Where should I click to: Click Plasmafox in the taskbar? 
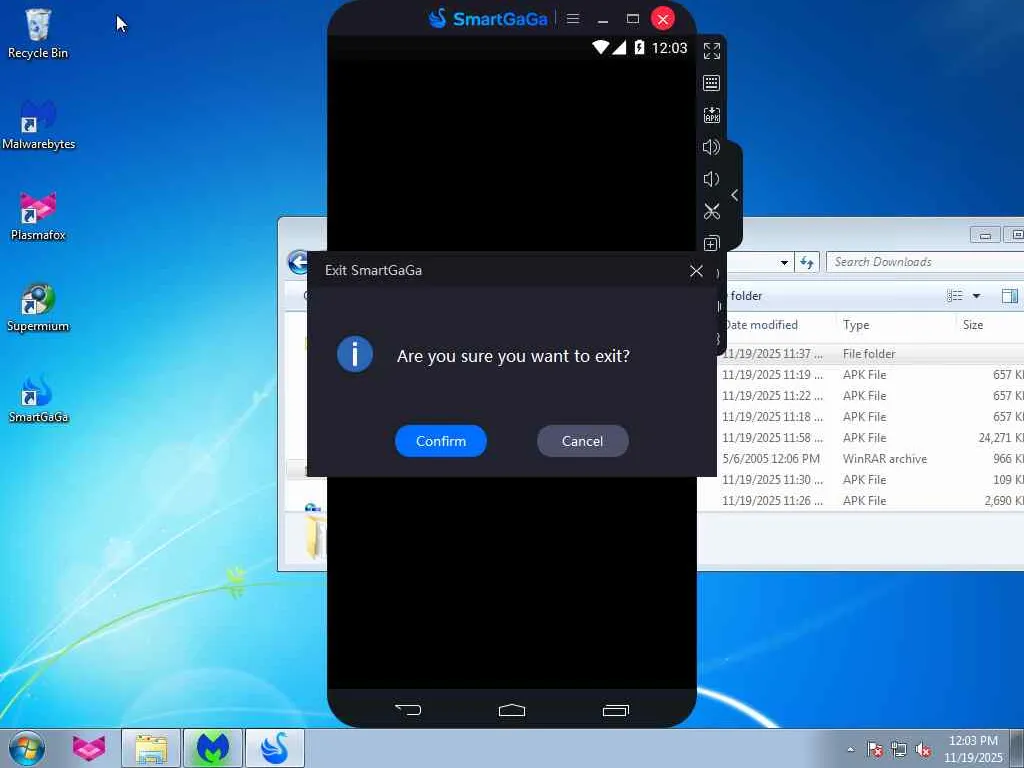pos(89,748)
